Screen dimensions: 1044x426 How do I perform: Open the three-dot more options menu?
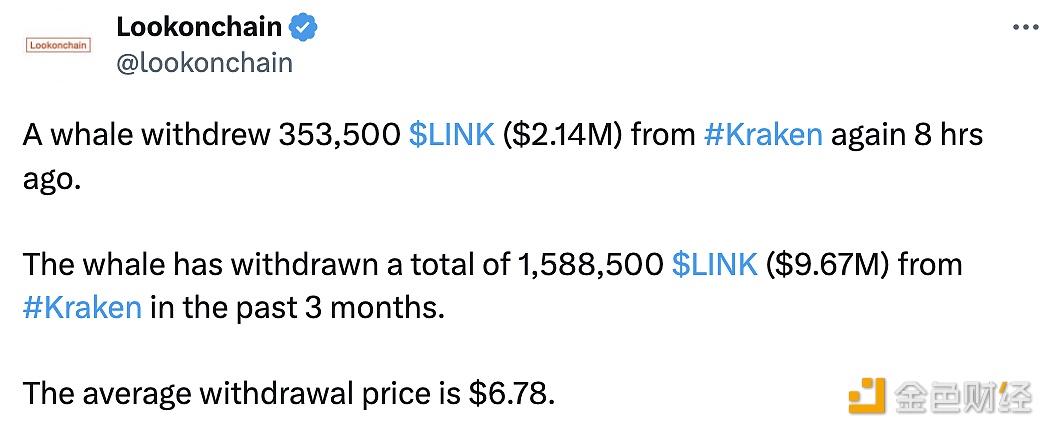1025,27
